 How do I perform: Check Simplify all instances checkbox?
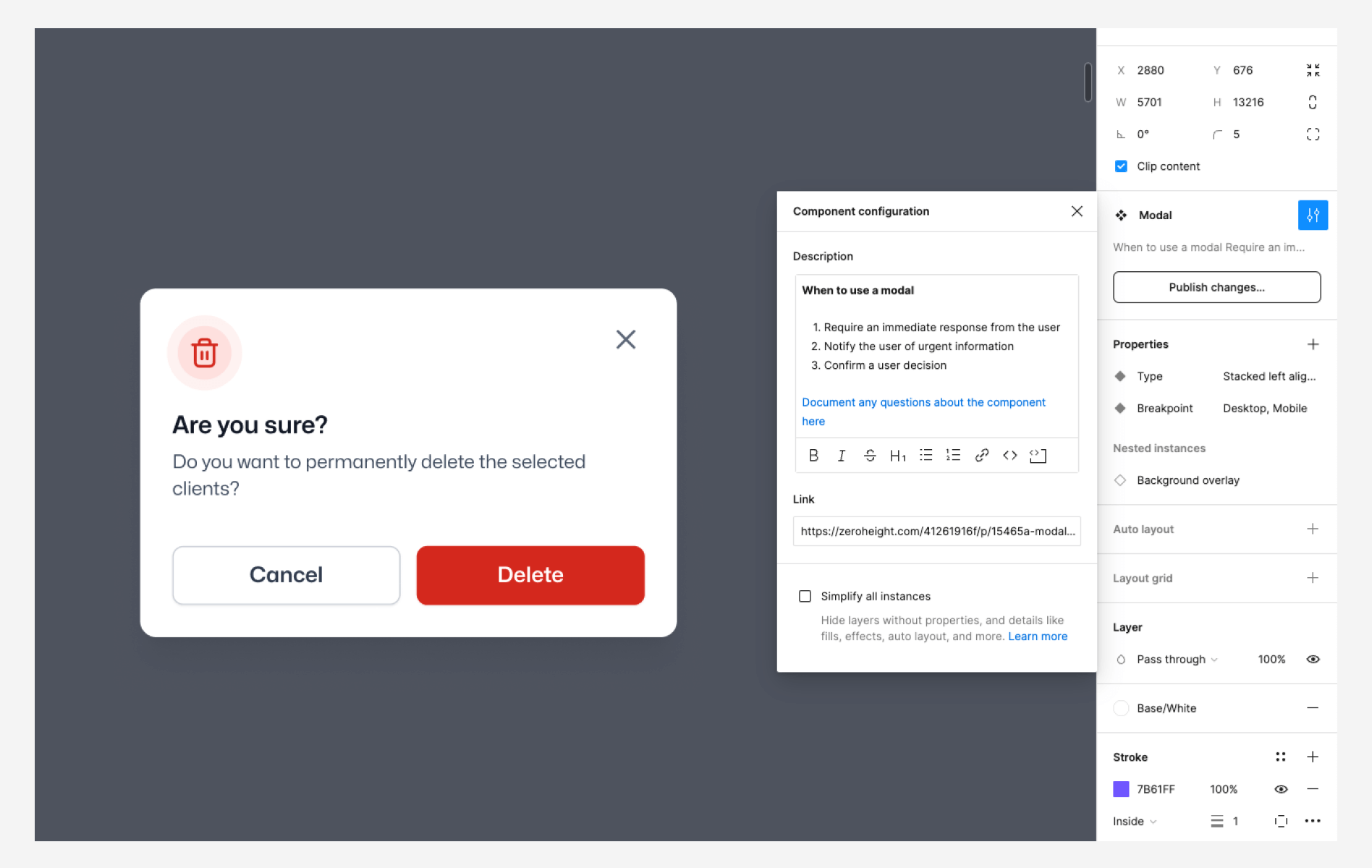[805, 596]
